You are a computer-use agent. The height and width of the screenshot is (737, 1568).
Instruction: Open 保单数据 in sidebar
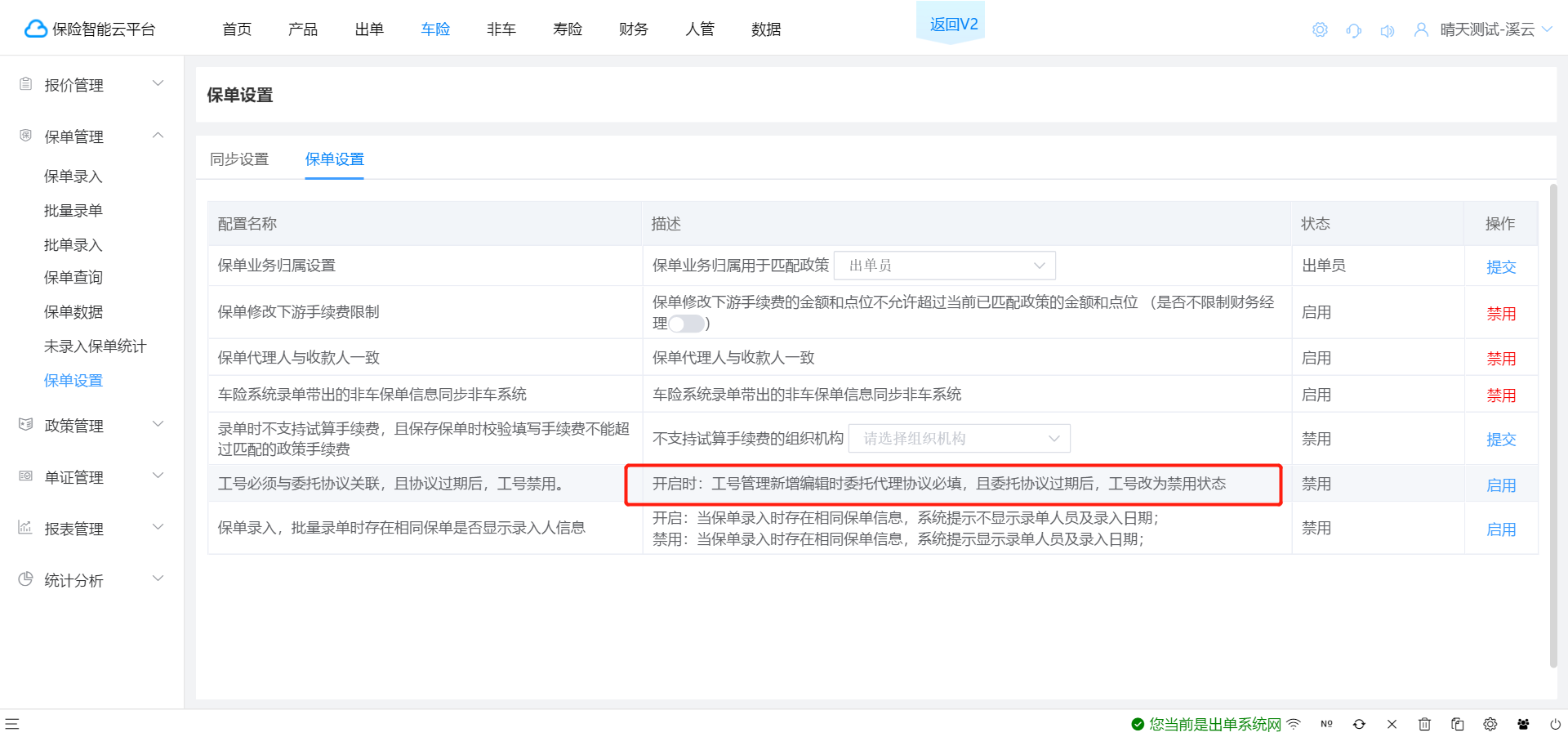[73, 312]
